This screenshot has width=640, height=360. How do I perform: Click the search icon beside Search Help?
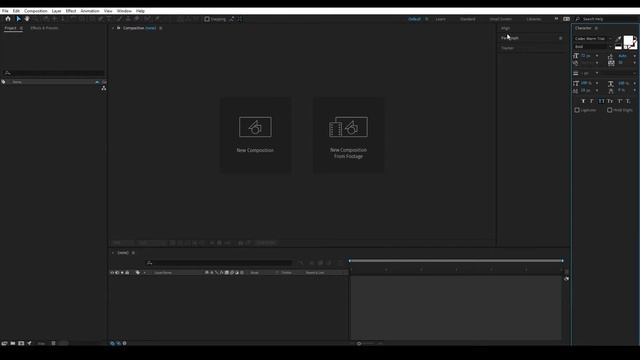pyautogui.click(x=578, y=19)
